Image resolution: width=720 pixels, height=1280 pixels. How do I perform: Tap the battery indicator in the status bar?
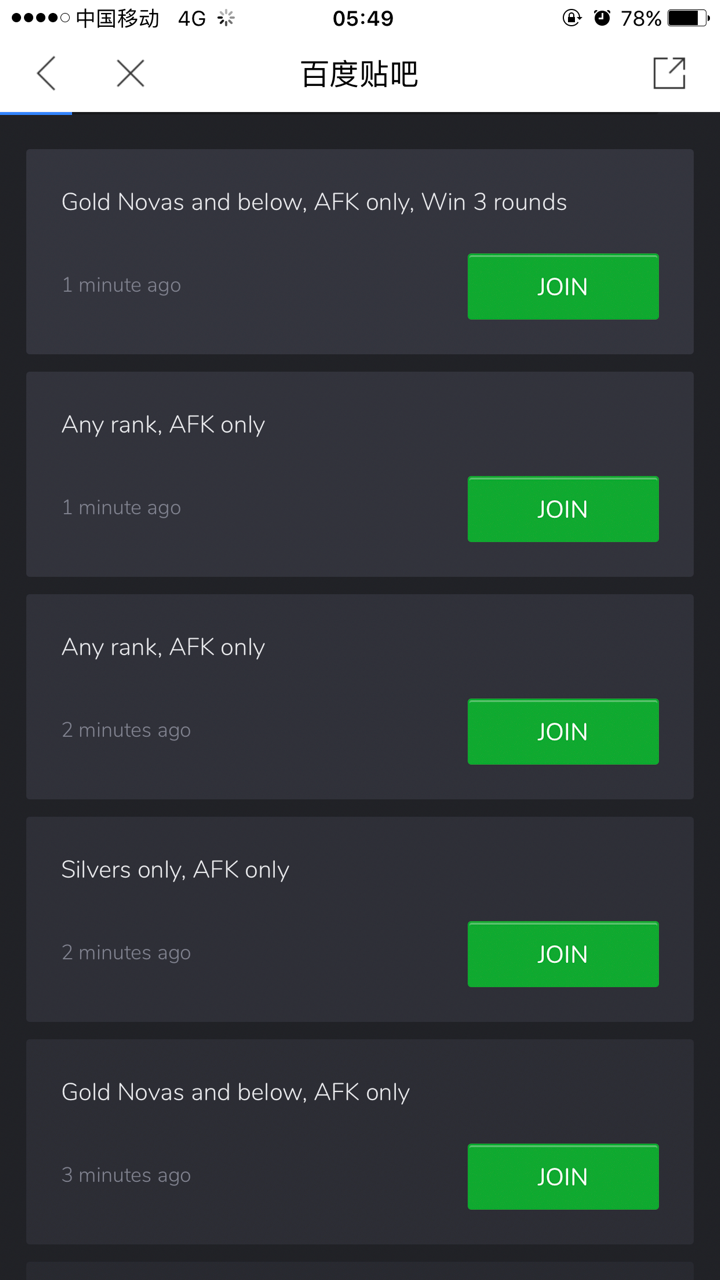pyautogui.click(x=685, y=17)
